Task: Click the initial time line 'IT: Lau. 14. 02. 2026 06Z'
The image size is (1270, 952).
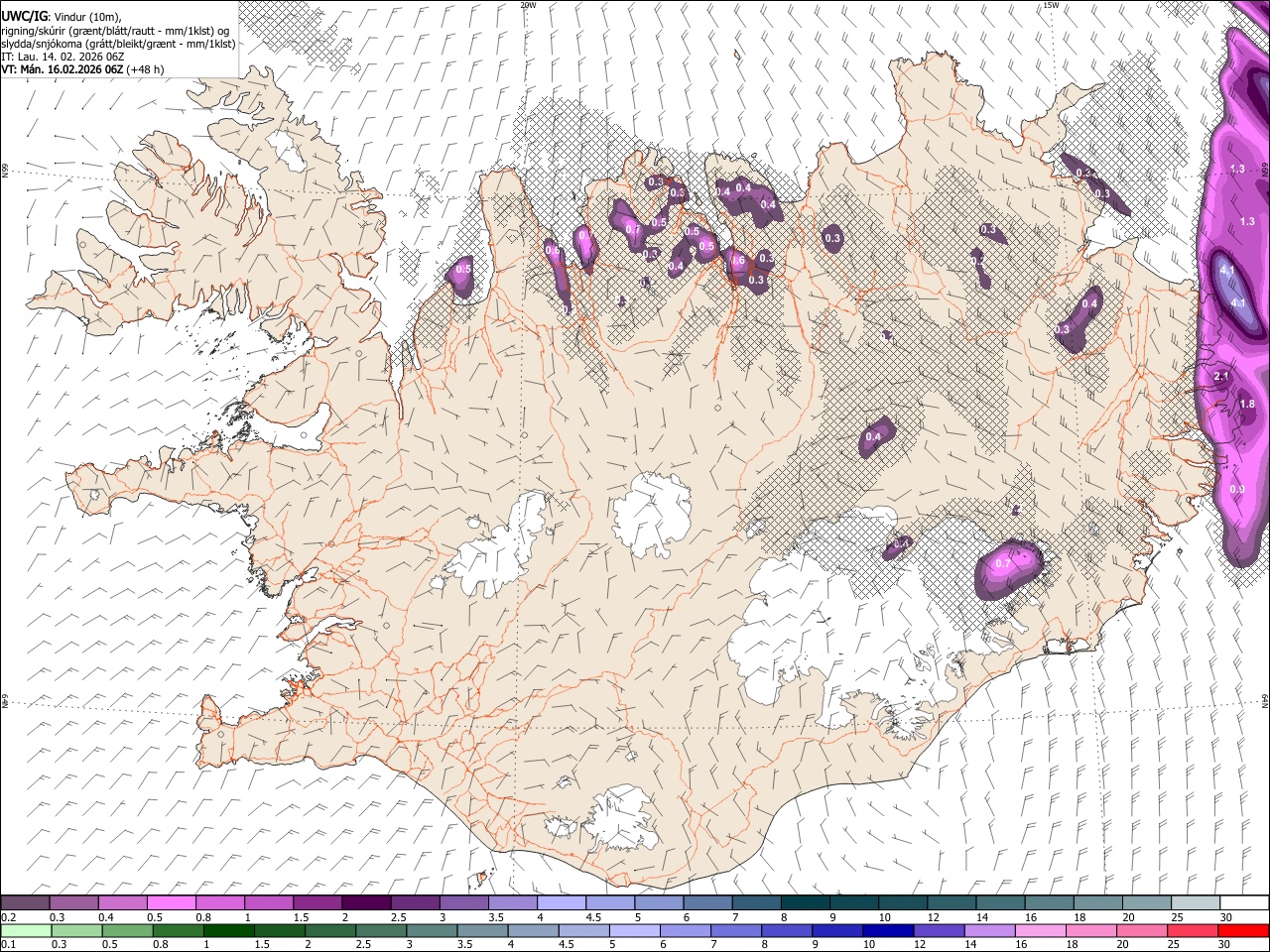Action: (x=63, y=57)
